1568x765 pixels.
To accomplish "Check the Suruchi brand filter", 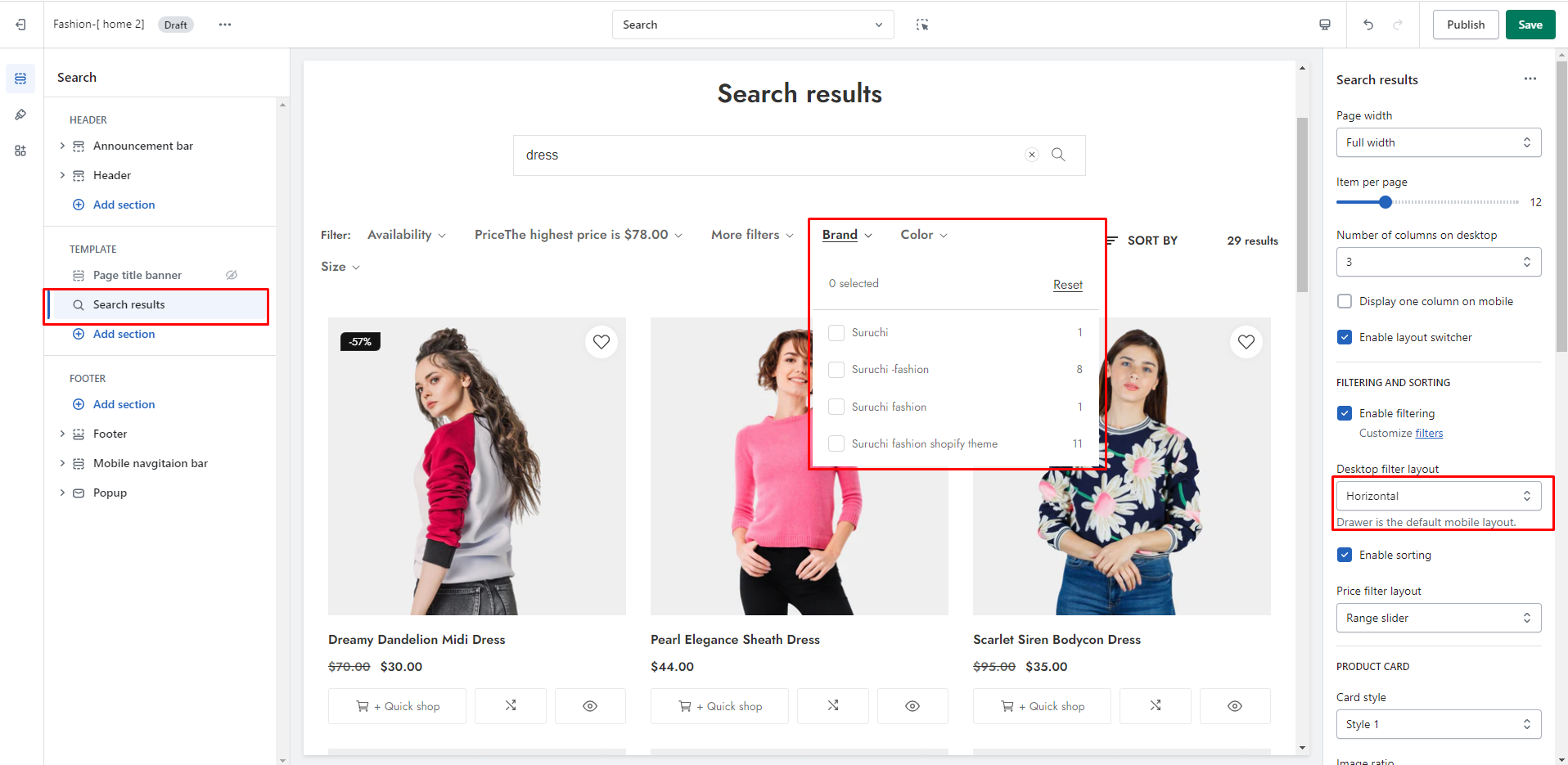I will click(x=836, y=332).
